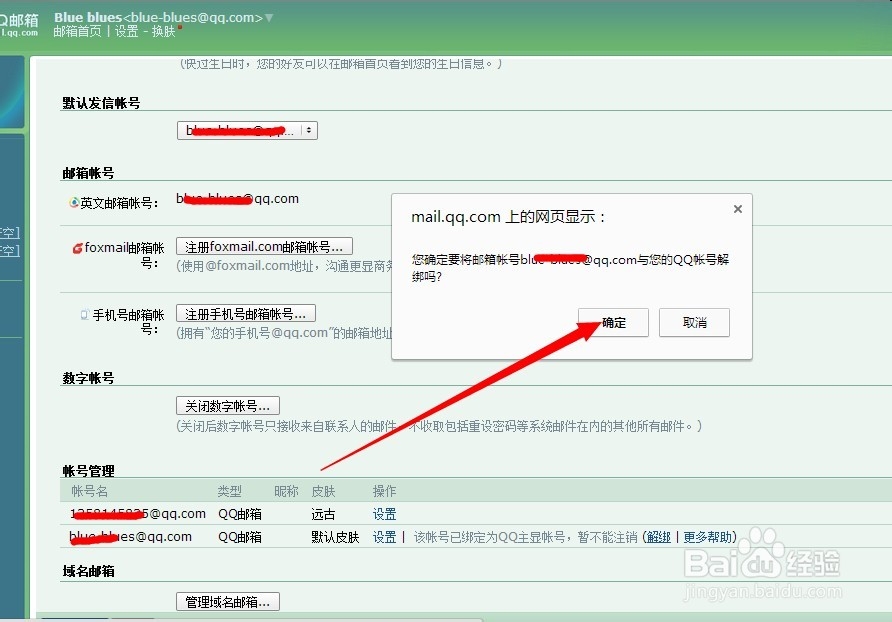This screenshot has width=892, height=622.
Task: Select the 类型 column header
Action: tap(229, 491)
